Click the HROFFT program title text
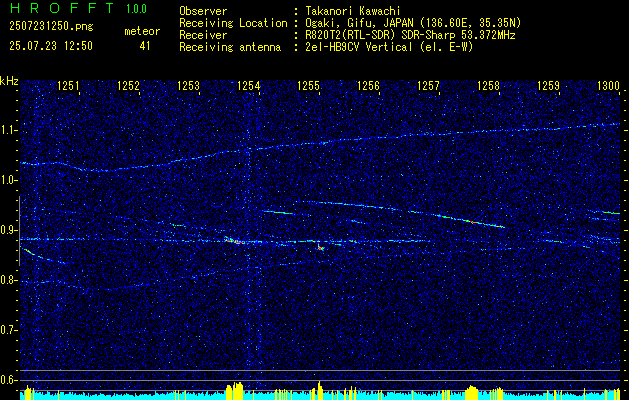The image size is (629, 400). (62, 8)
